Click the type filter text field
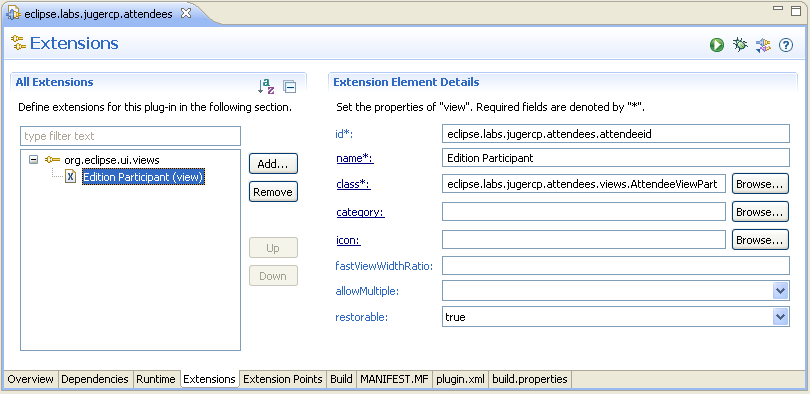810x394 pixels. coord(131,136)
